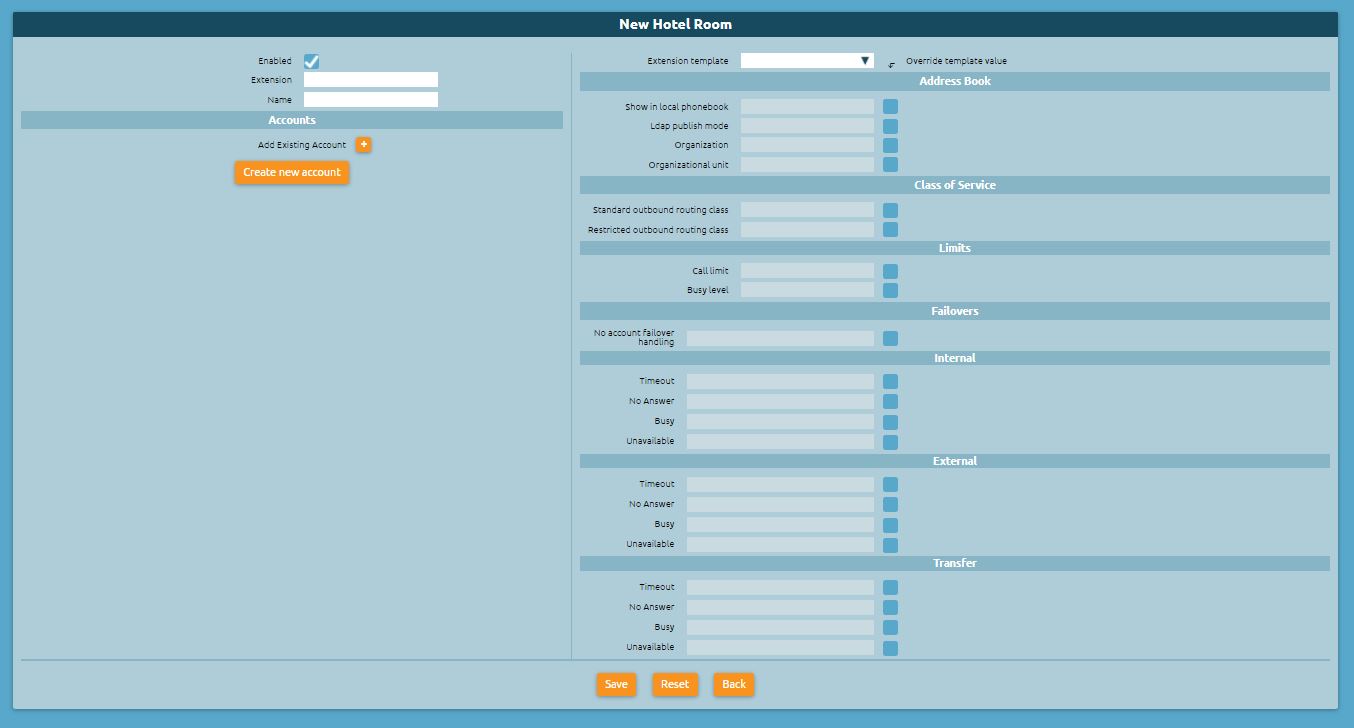1354x728 pixels.
Task: Click the plus icon beside Add Existing Account
Action: tap(364, 145)
